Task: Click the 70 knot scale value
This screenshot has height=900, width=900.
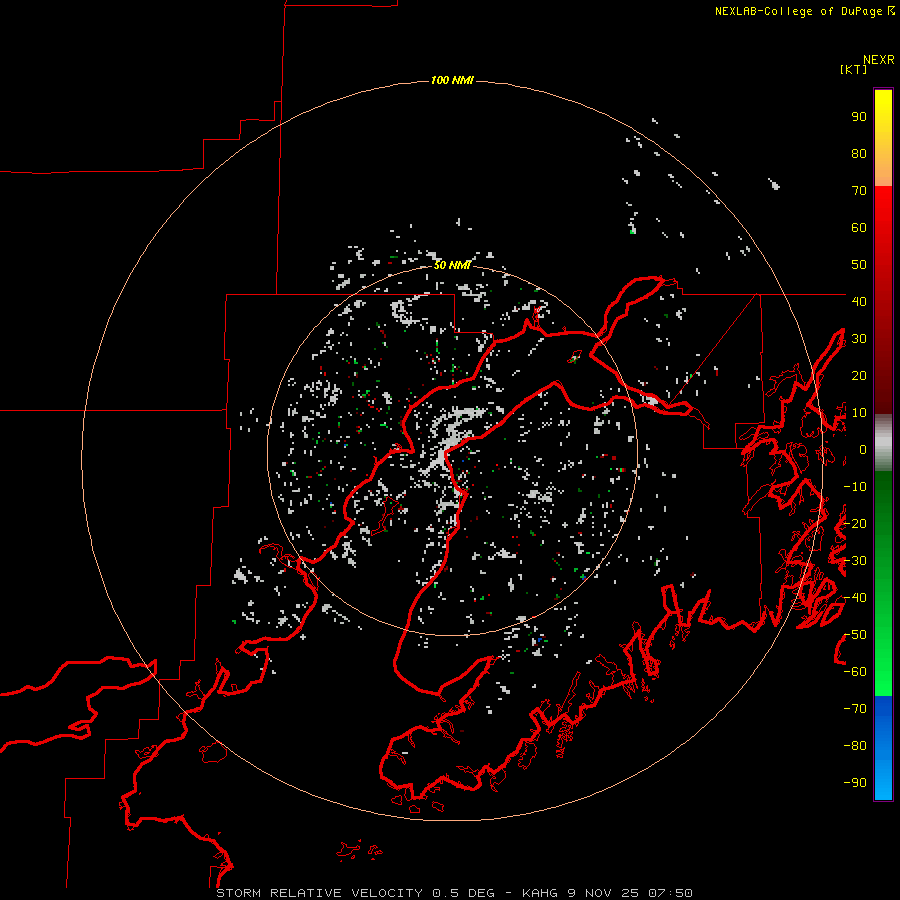Action: point(859,191)
